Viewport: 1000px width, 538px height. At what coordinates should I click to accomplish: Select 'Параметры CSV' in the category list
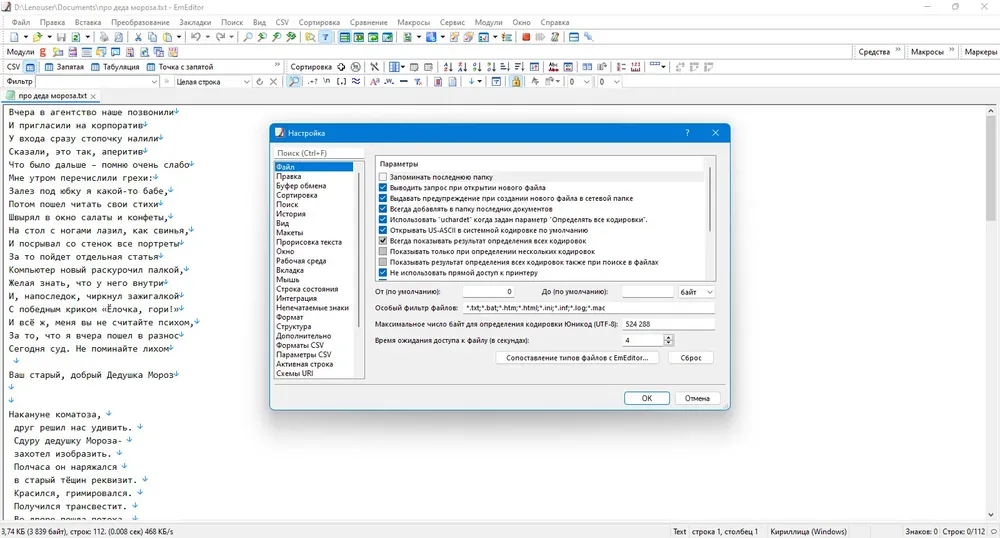click(x=304, y=354)
